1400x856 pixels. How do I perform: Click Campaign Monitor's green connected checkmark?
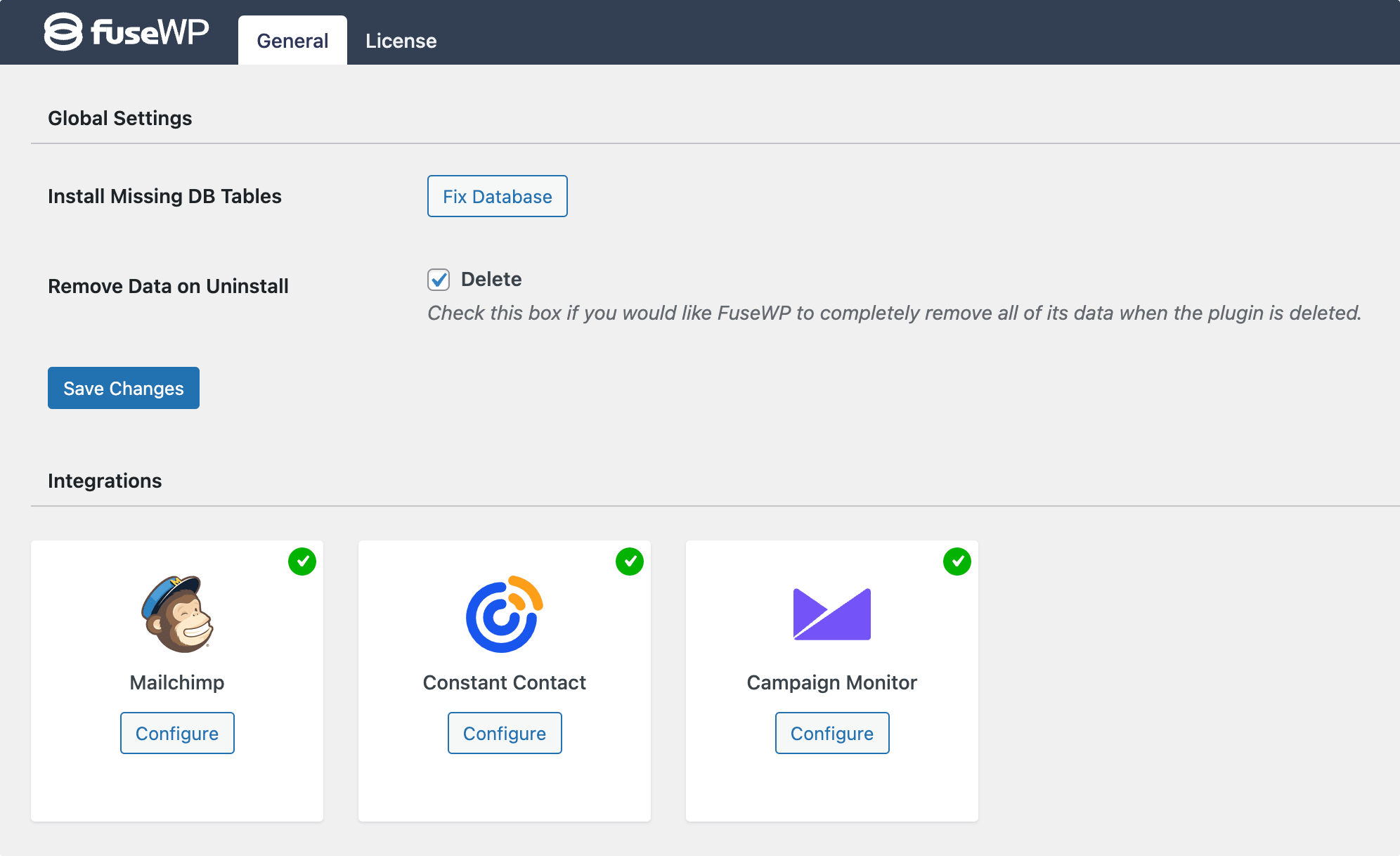pos(957,562)
